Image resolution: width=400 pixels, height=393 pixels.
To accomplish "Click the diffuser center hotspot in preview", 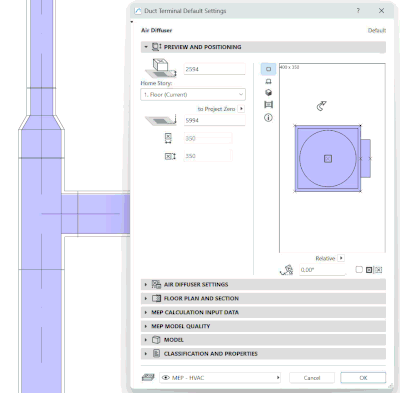I will (328, 159).
